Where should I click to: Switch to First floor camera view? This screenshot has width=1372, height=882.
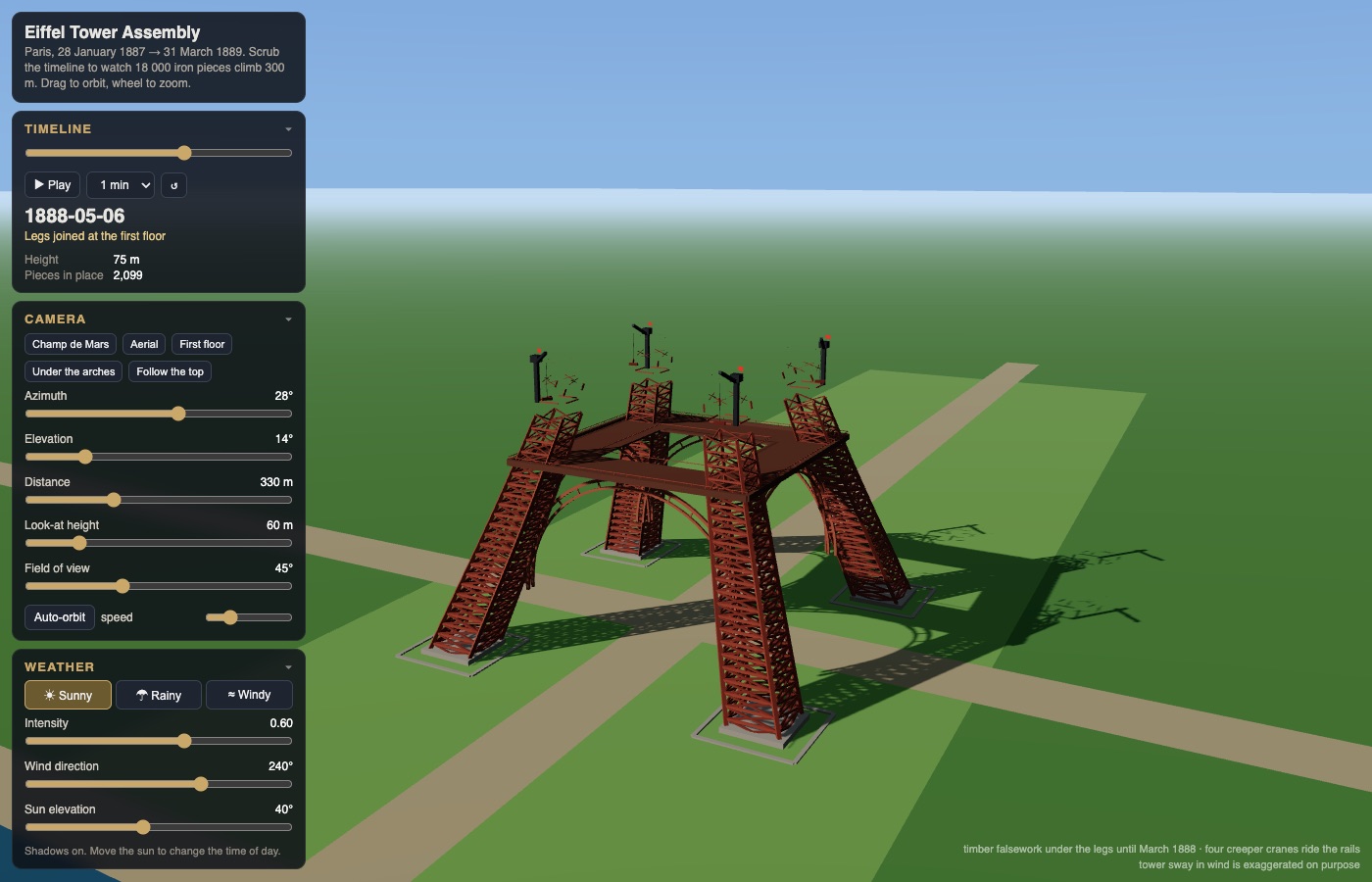coord(202,344)
